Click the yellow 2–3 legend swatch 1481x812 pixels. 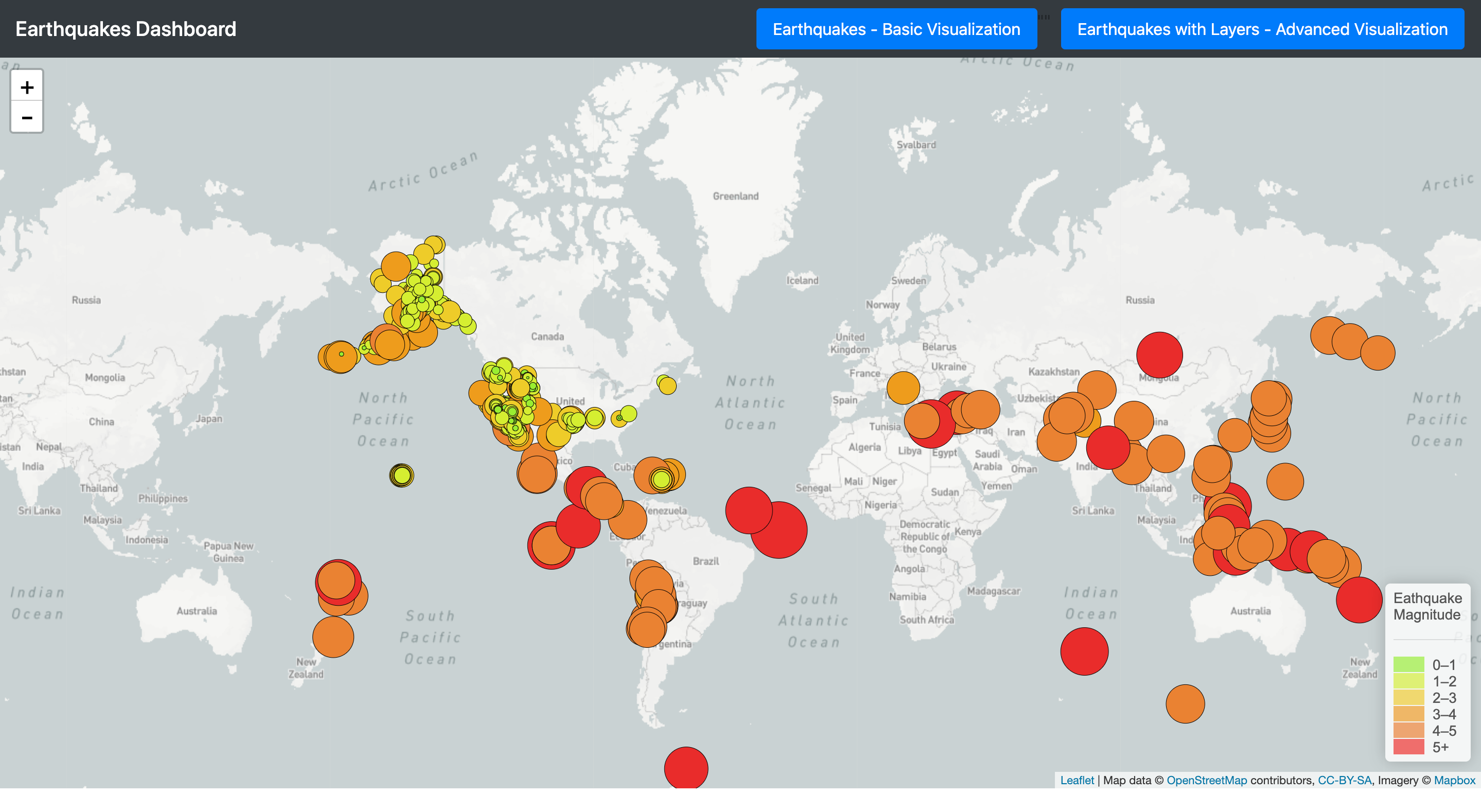tap(1408, 698)
